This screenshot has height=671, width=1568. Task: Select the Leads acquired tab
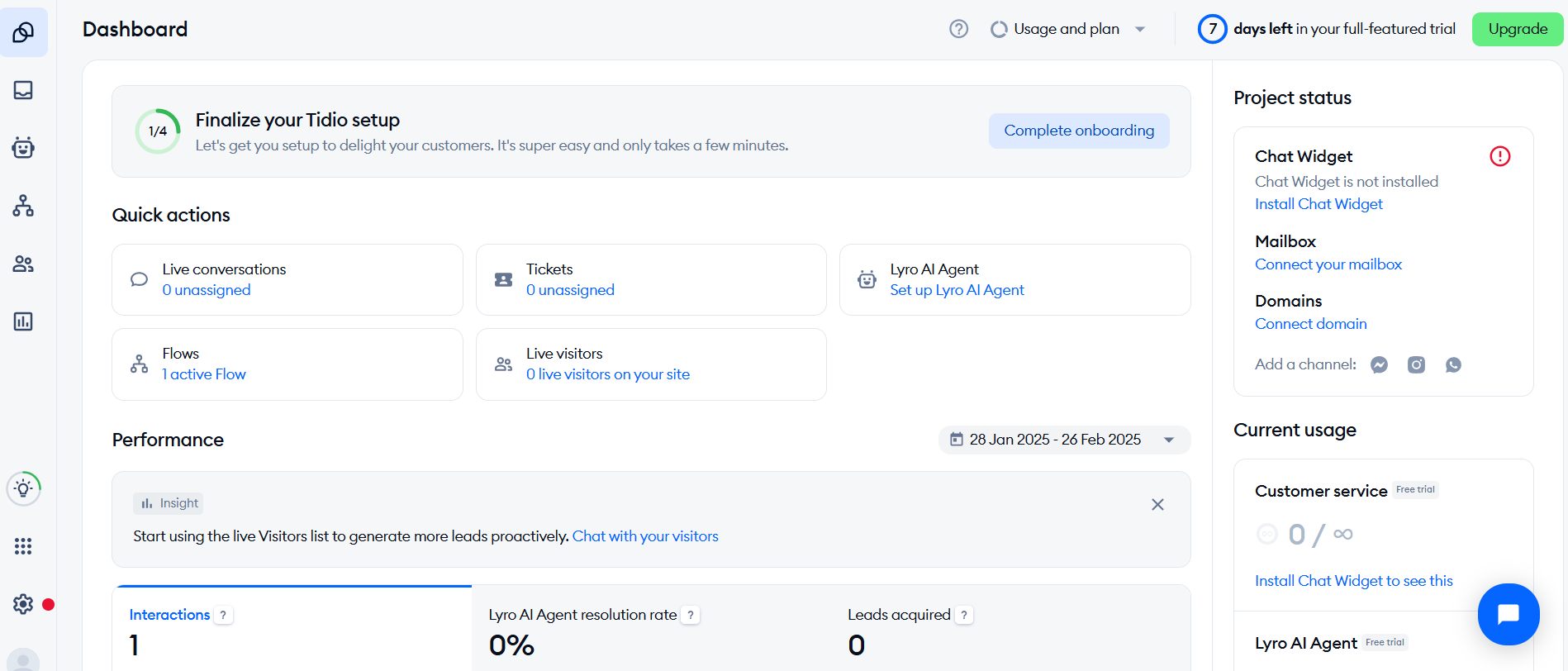[1010, 629]
